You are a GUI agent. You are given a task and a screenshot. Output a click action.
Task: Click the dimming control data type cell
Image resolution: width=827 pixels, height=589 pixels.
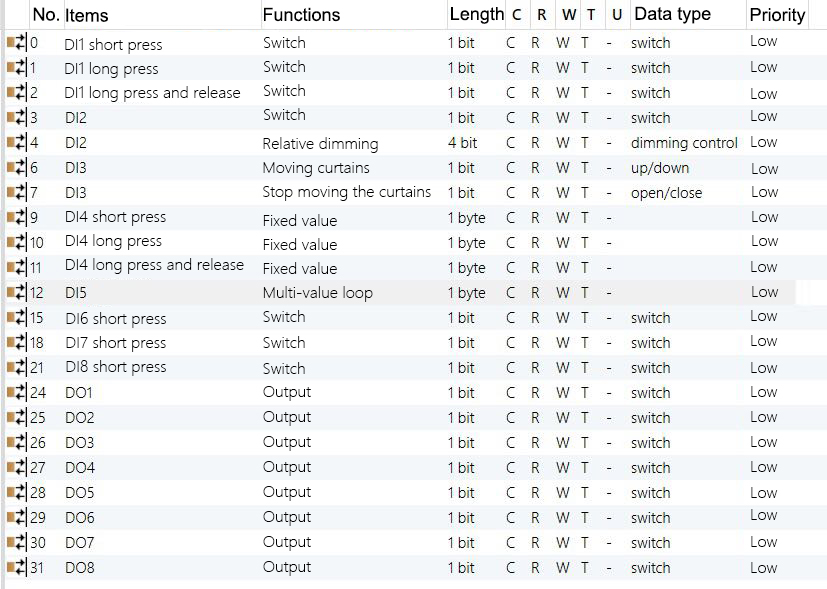pos(684,143)
